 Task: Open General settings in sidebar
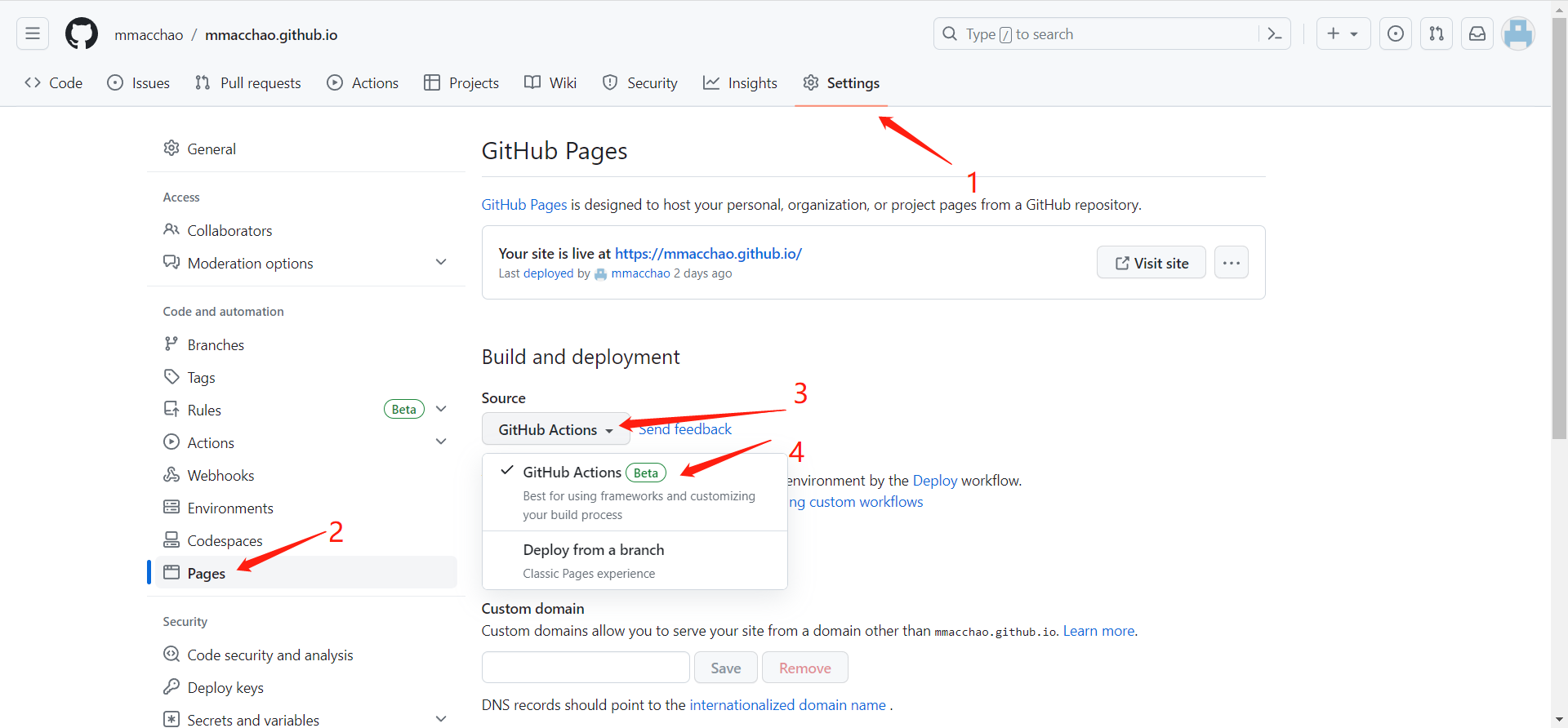click(306, 149)
